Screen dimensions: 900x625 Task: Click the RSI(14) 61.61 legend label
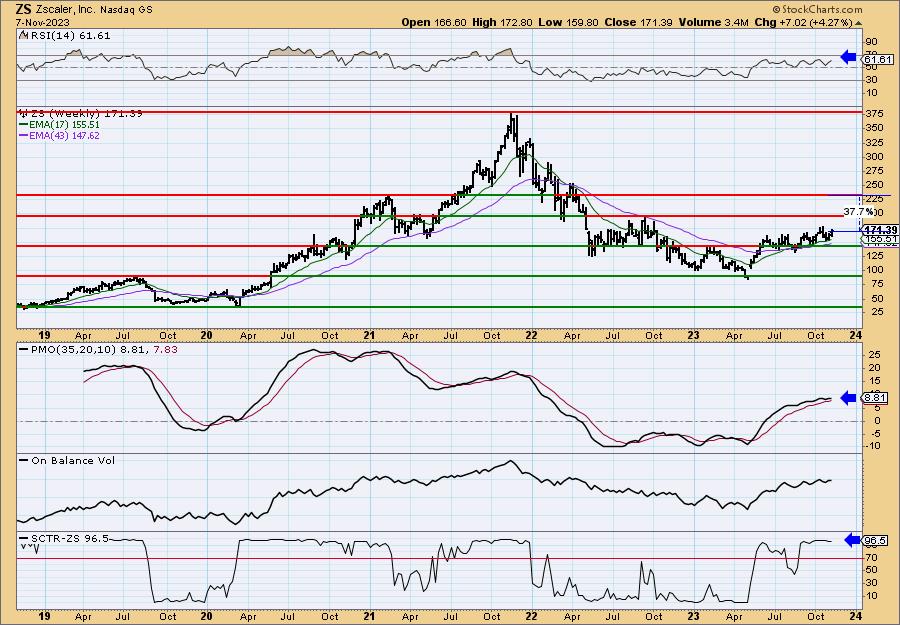[x=69, y=36]
